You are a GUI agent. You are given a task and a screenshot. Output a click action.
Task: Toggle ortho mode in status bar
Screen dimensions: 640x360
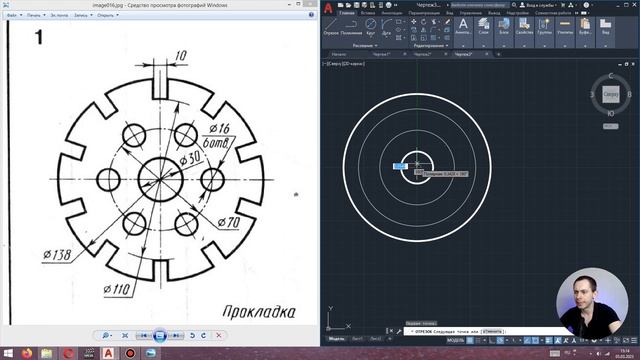pos(492,340)
